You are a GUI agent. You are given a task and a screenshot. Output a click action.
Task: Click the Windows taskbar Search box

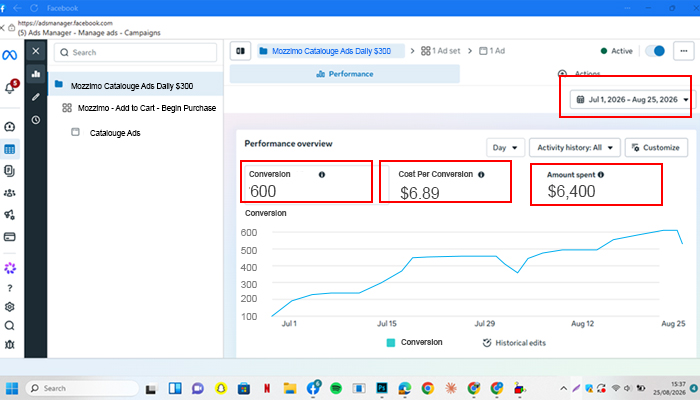pos(82,388)
